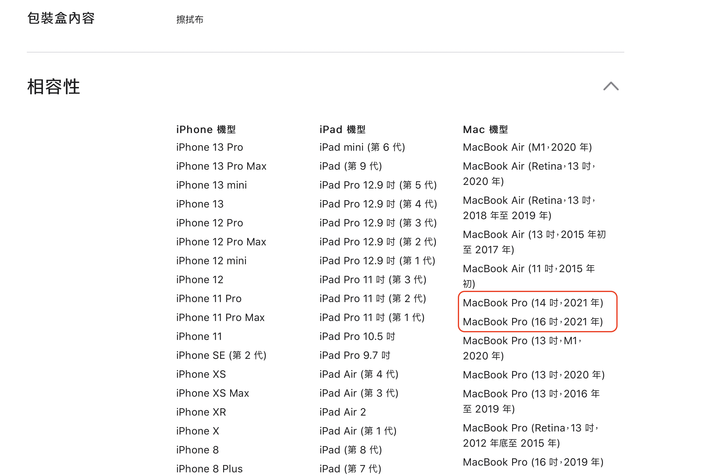Select the plain iPhone 11 entry

click(x=199, y=336)
